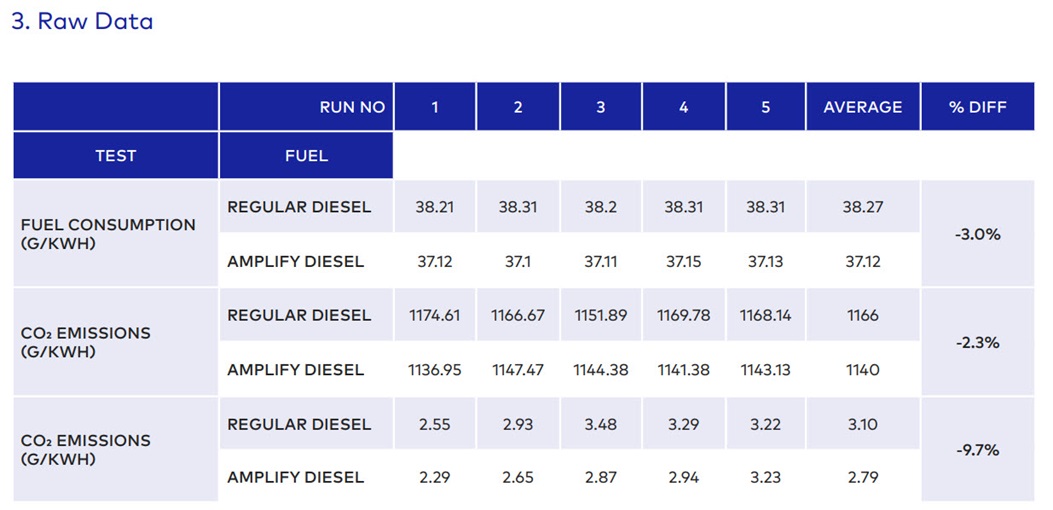
Task: Select the average value 1166
Action: coord(862,314)
